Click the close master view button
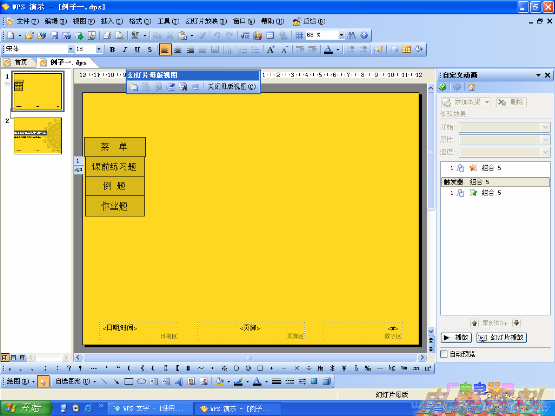Viewport: 555px width, 416px height. click(231, 86)
